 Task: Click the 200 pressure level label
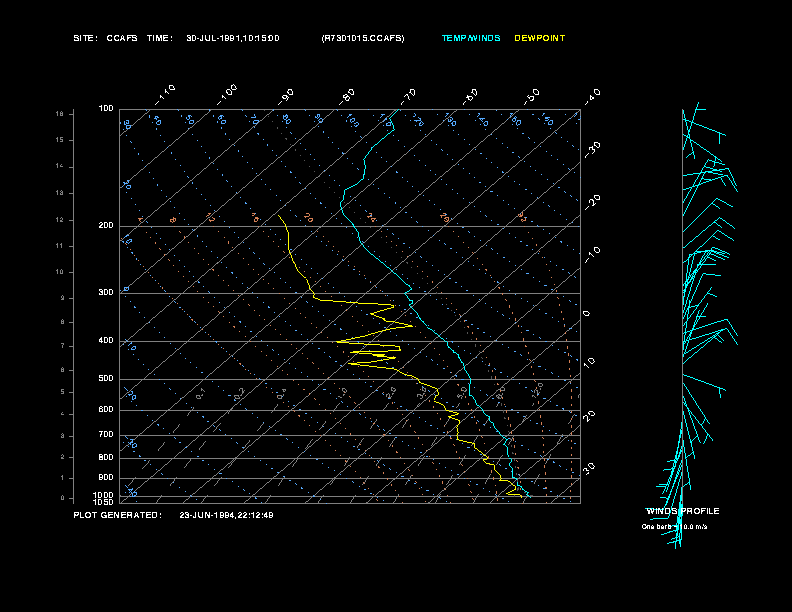click(106, 226)
